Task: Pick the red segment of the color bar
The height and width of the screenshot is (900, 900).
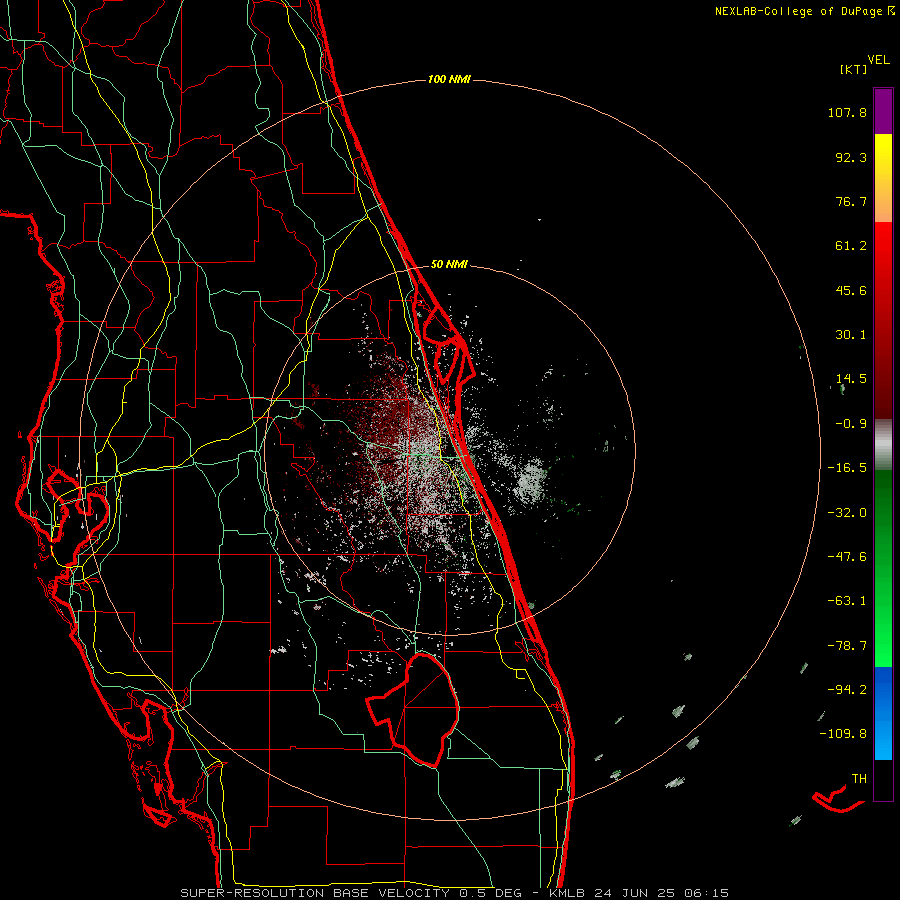Action: point(883,320)
